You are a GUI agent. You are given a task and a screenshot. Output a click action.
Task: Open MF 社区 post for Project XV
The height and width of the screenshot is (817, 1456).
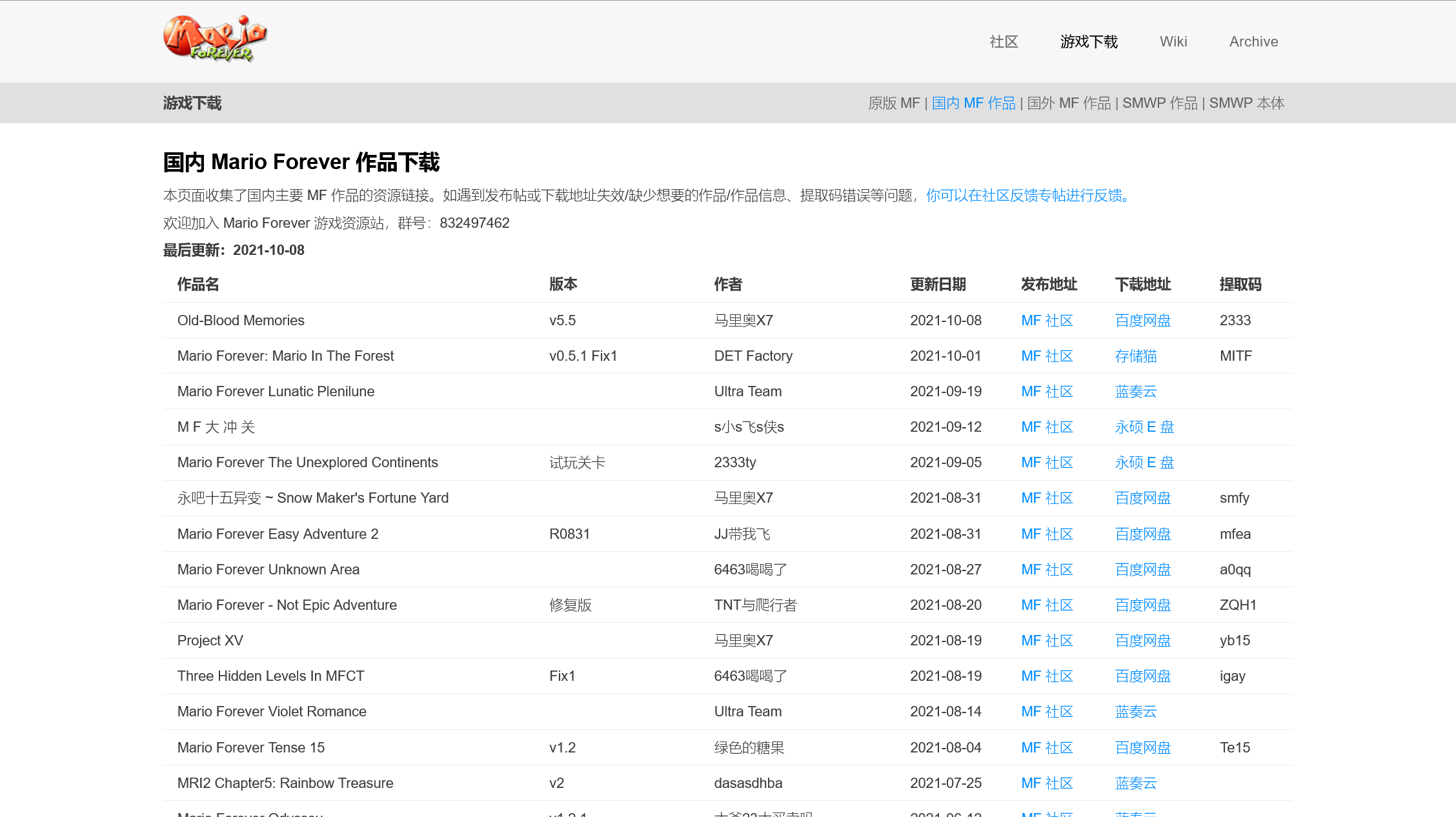coord(1046,641)
